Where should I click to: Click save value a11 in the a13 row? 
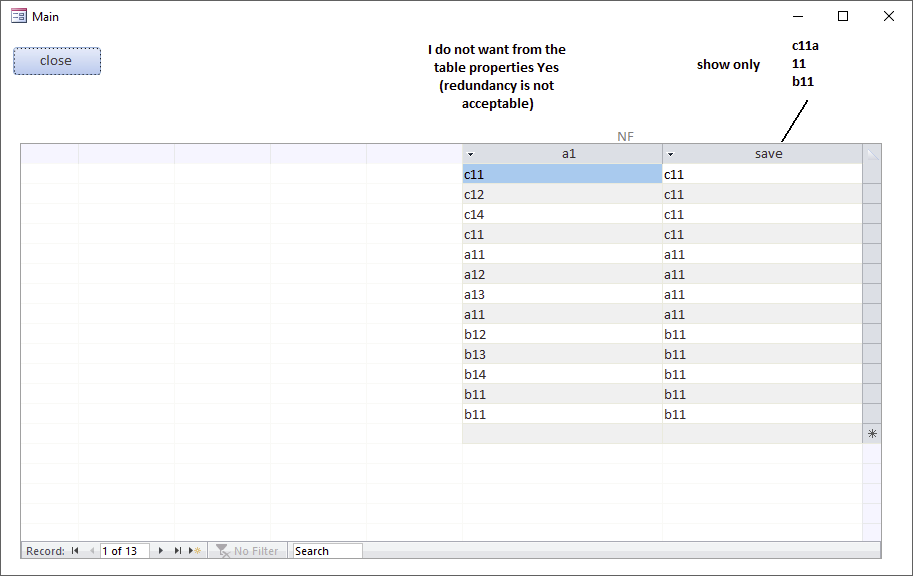(x=762, y=294)
